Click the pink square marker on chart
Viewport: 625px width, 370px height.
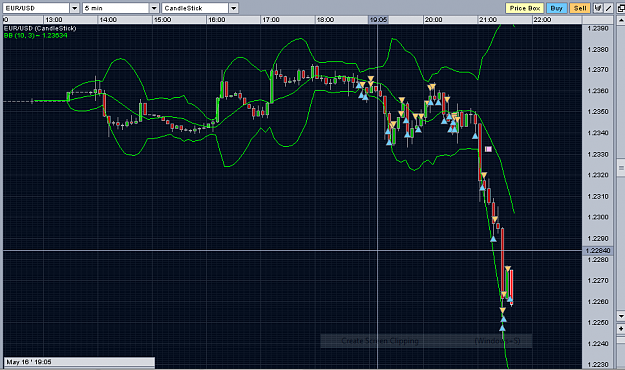488,149
